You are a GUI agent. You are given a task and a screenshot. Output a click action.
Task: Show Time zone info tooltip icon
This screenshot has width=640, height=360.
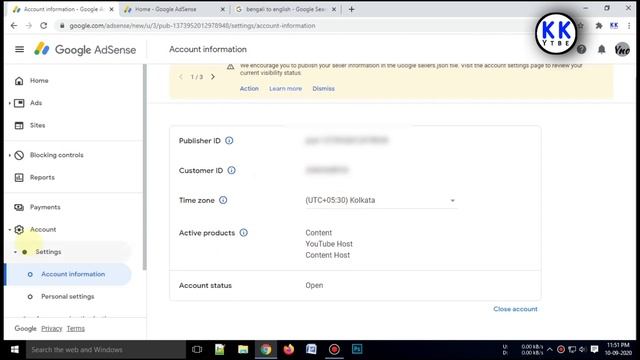[223, 200]
